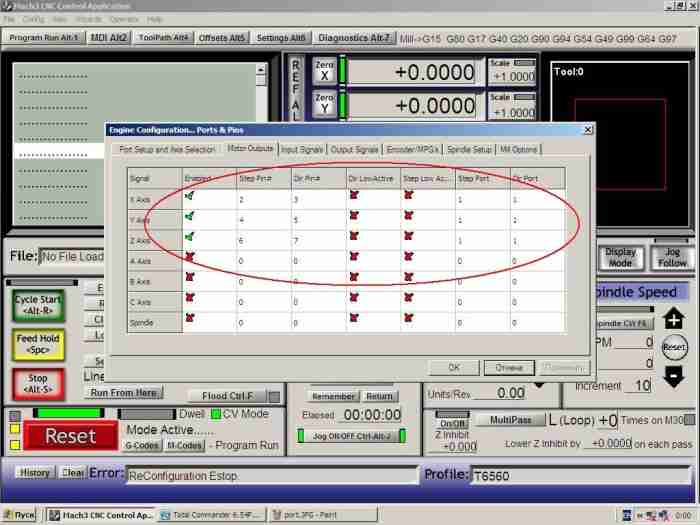Enable the C Axis motor output
Viewport: 700px width, 525px height.
point(190,297)
